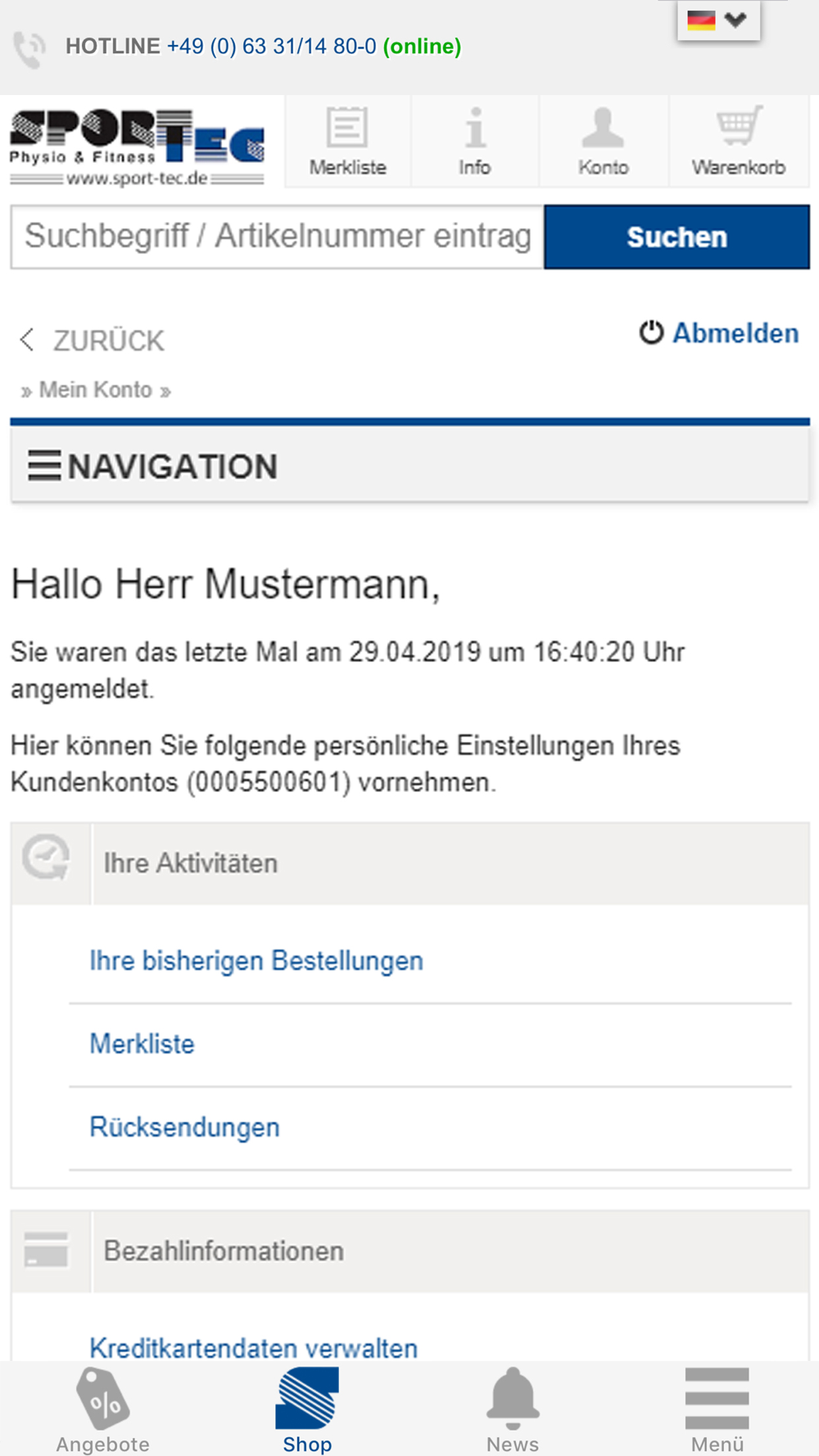
Task: Log out via Abmelden
Action: pyautogui.click(x=718, y=333)
